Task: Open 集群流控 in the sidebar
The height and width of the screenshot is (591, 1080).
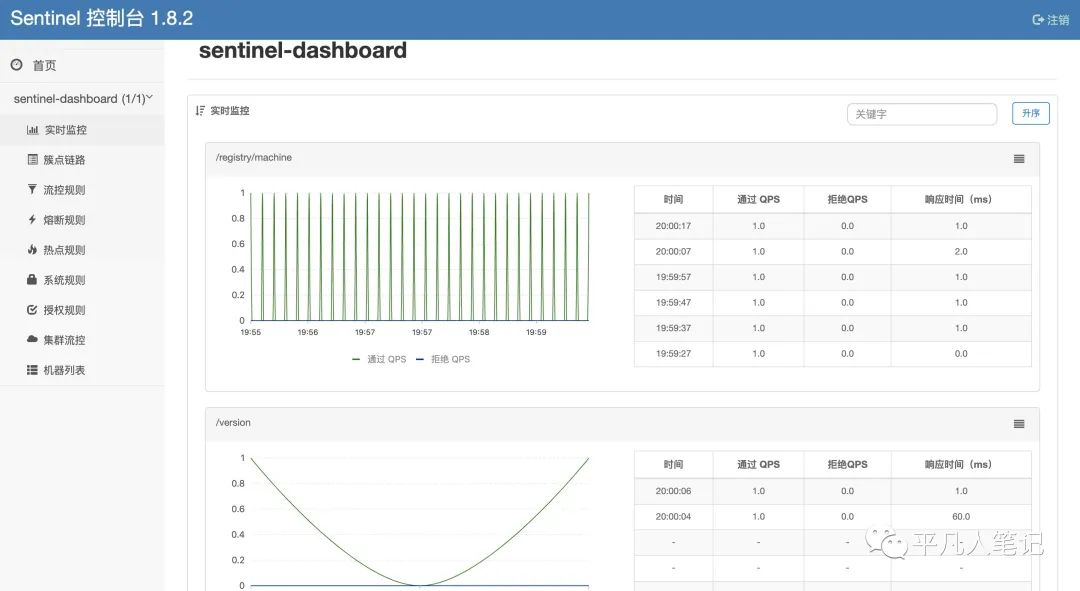Action: click(x=82, y=340)
